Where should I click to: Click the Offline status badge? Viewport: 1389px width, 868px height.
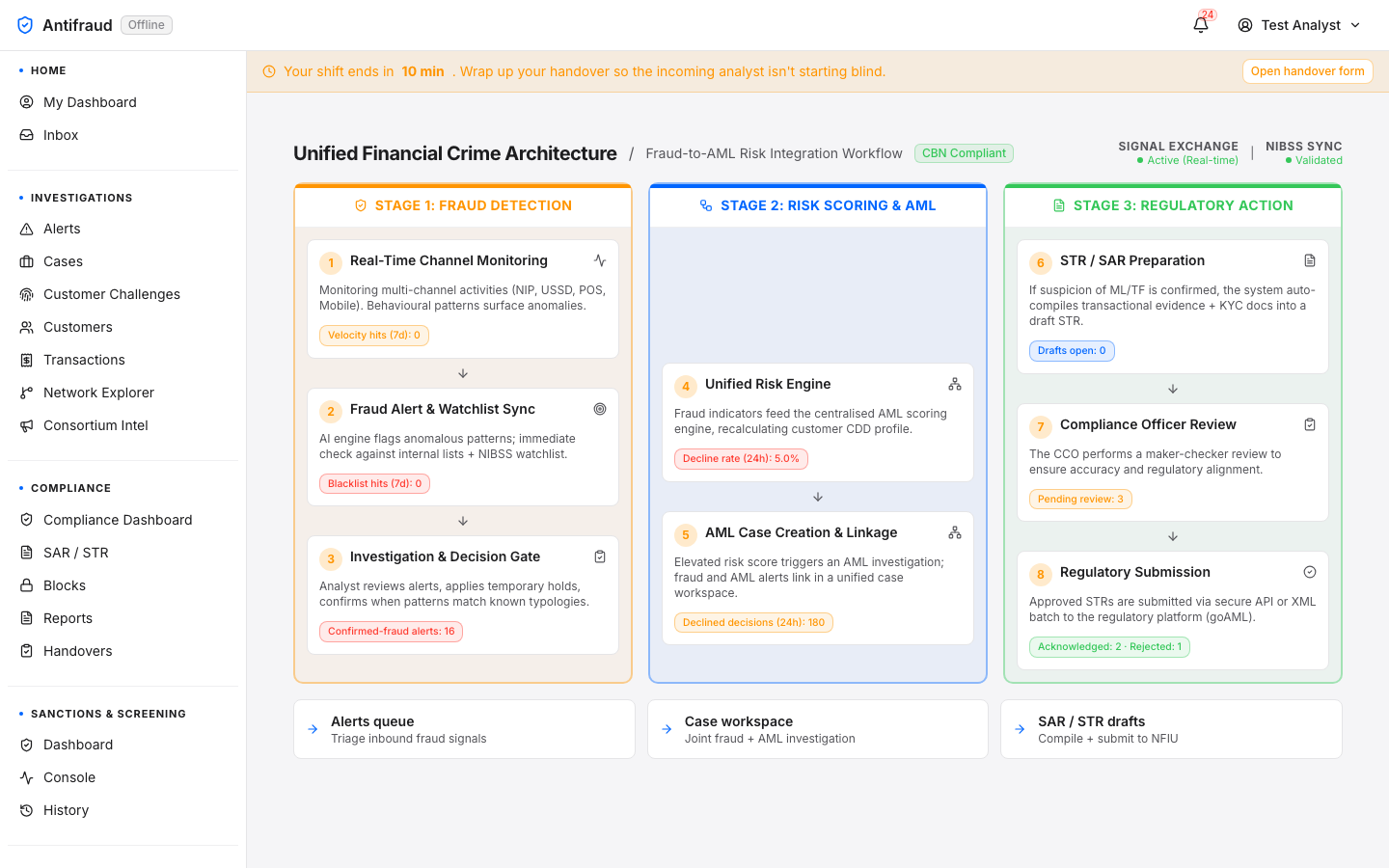[147, 25]
